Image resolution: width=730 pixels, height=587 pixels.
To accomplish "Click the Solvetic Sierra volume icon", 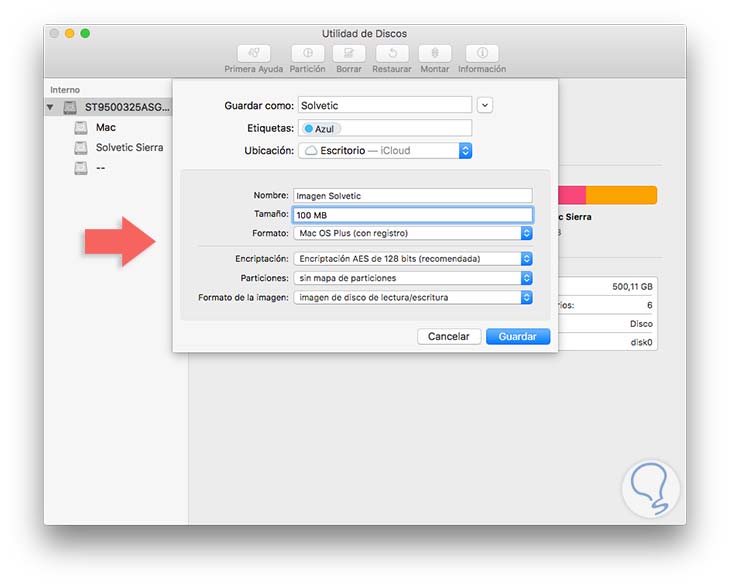I will (81, 148).
